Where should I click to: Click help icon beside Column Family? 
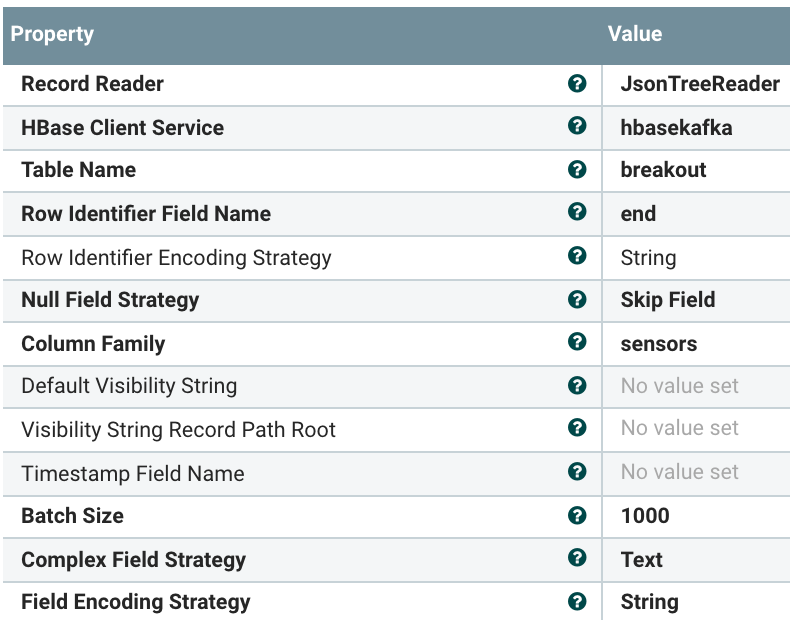pyautogui.click(x=576, y=342)
